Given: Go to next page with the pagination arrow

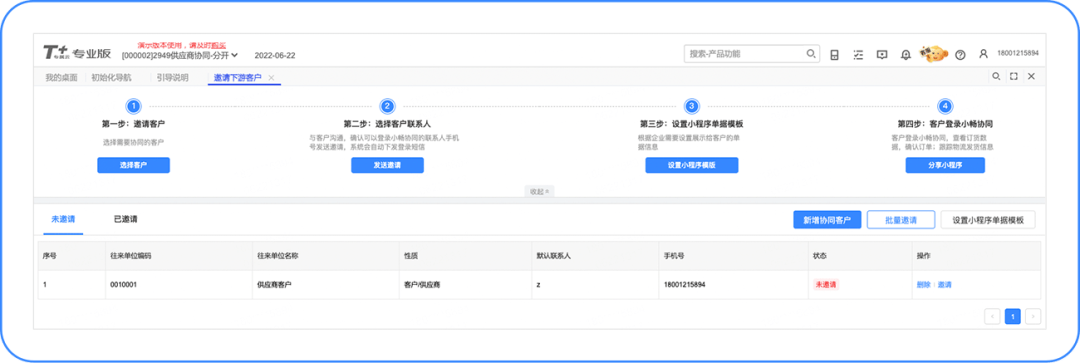Looking at the screenshot, I should coord(1032,316).
